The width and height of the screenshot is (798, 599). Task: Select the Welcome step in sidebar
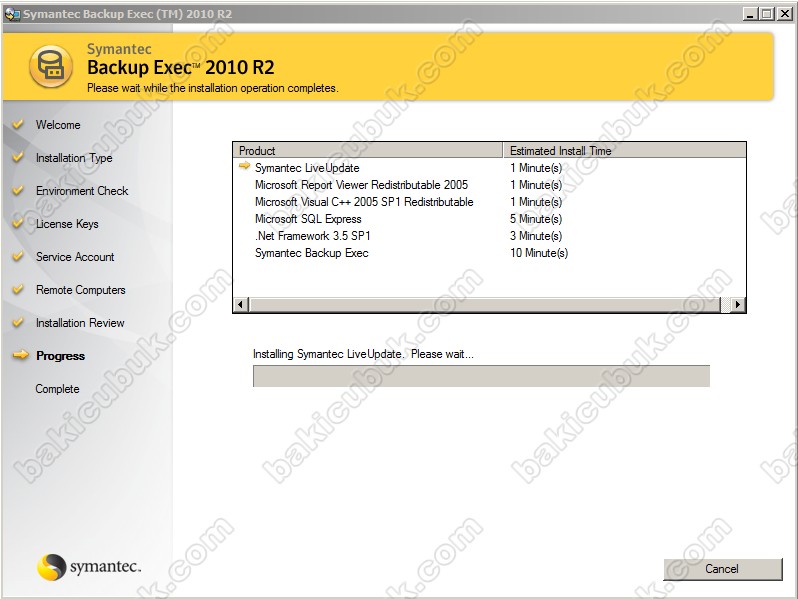58,125
